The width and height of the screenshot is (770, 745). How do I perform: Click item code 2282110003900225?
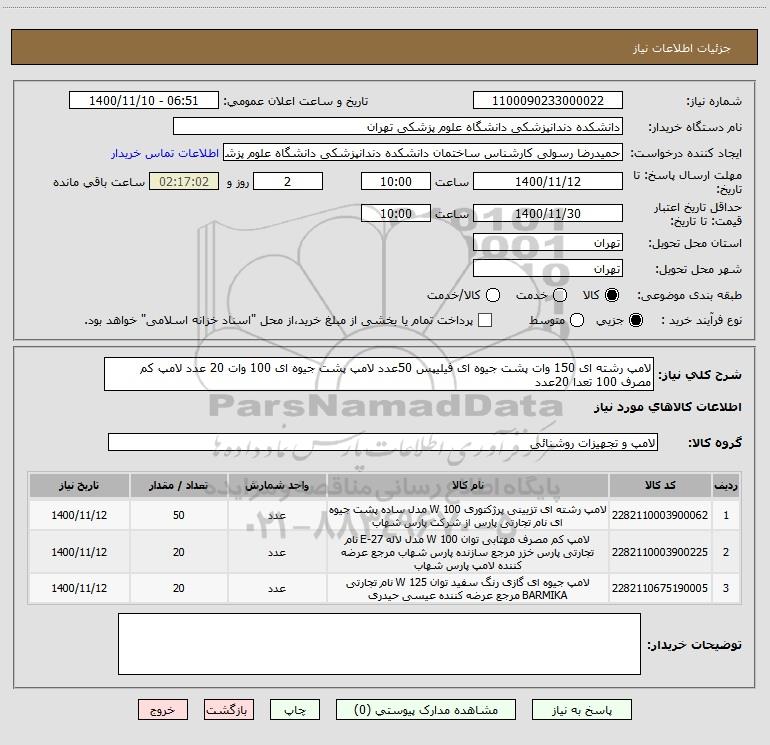[660, 552]
